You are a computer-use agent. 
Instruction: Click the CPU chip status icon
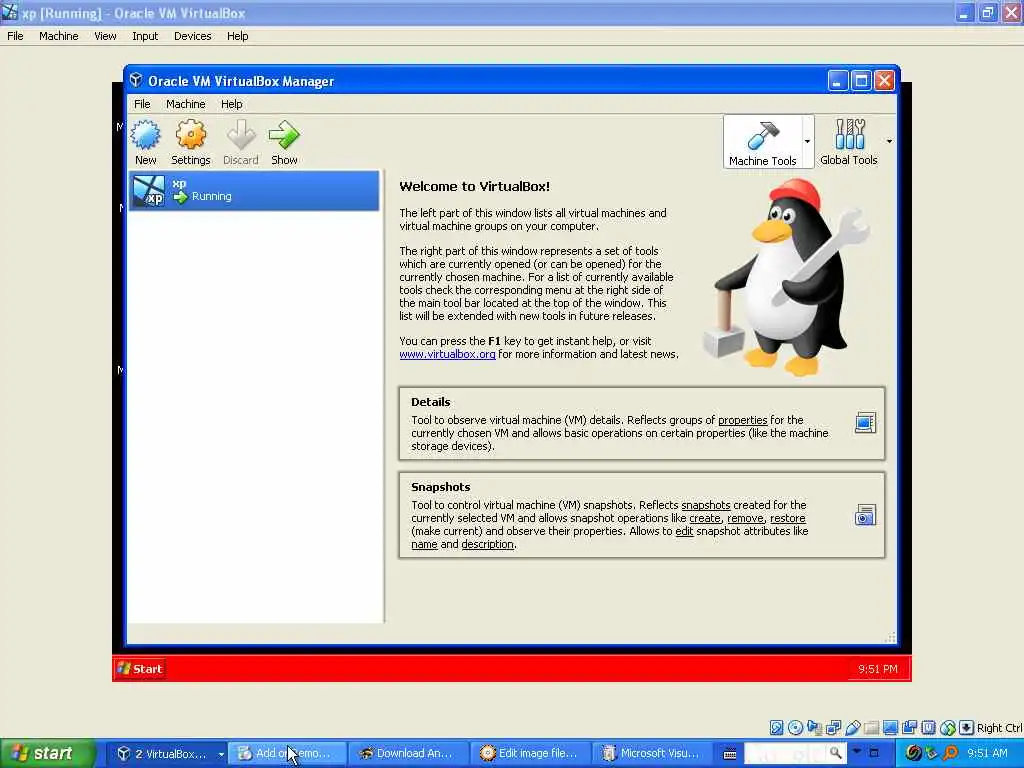[x=928, y=728]
